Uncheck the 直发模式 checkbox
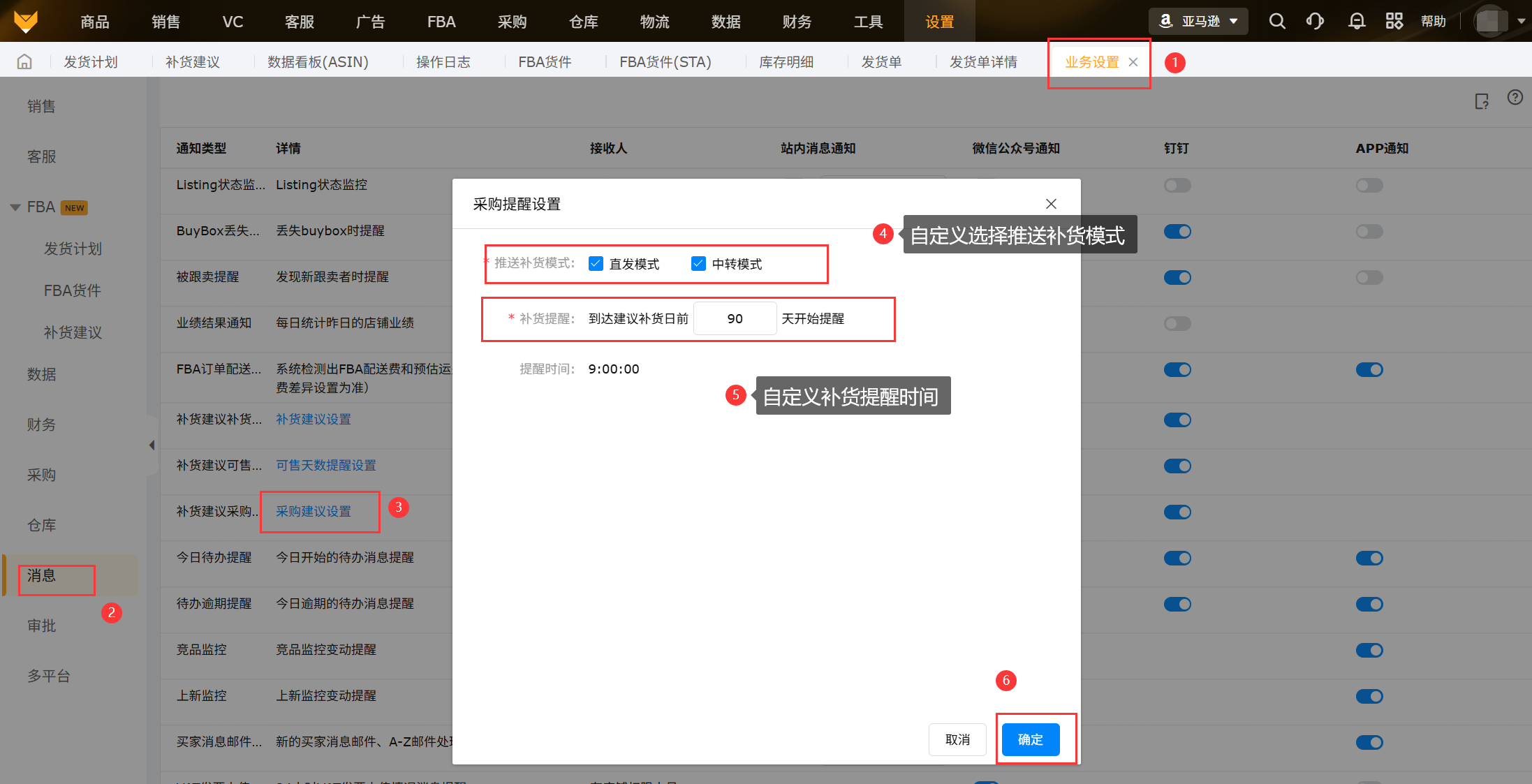This screenshot has width=1532, height=784. point(596,263)
